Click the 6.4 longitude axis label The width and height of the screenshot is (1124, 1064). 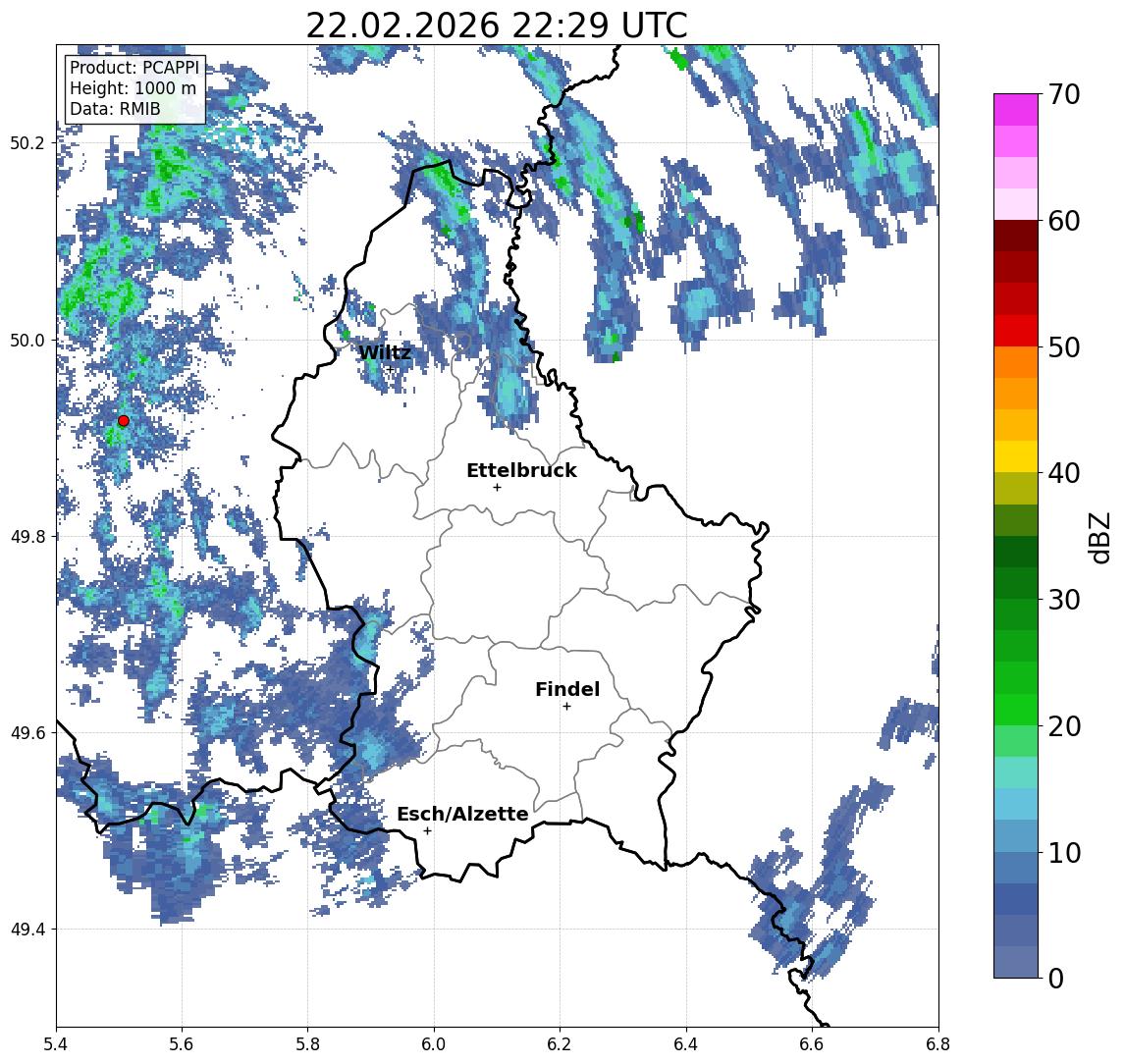(686, 1044)
